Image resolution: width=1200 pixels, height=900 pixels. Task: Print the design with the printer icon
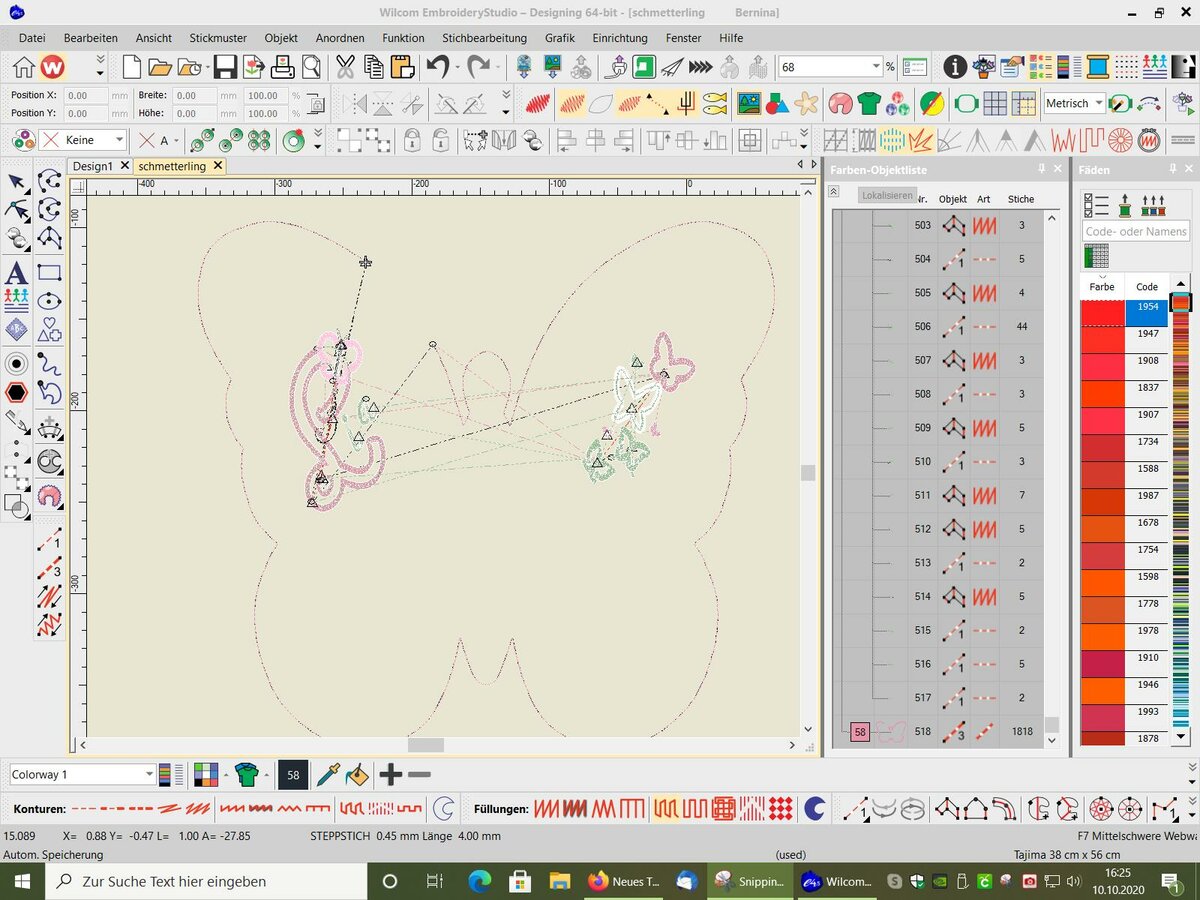(x=283, y=68)
